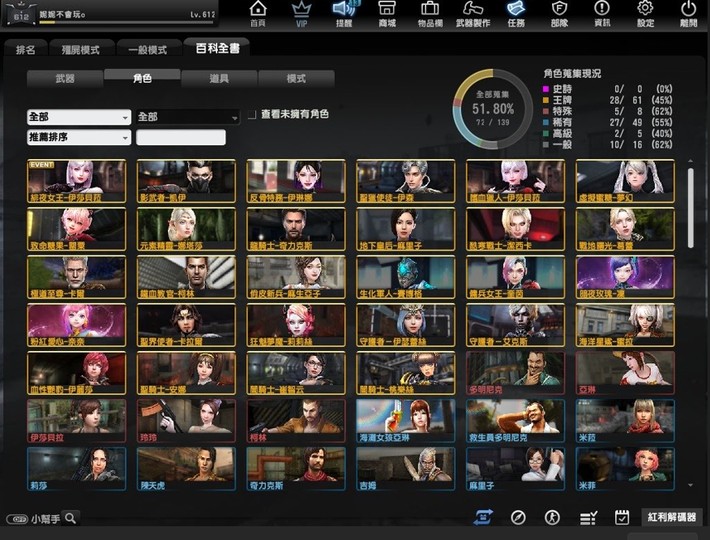Click the blue swap arrows icon

coord(483,517)
